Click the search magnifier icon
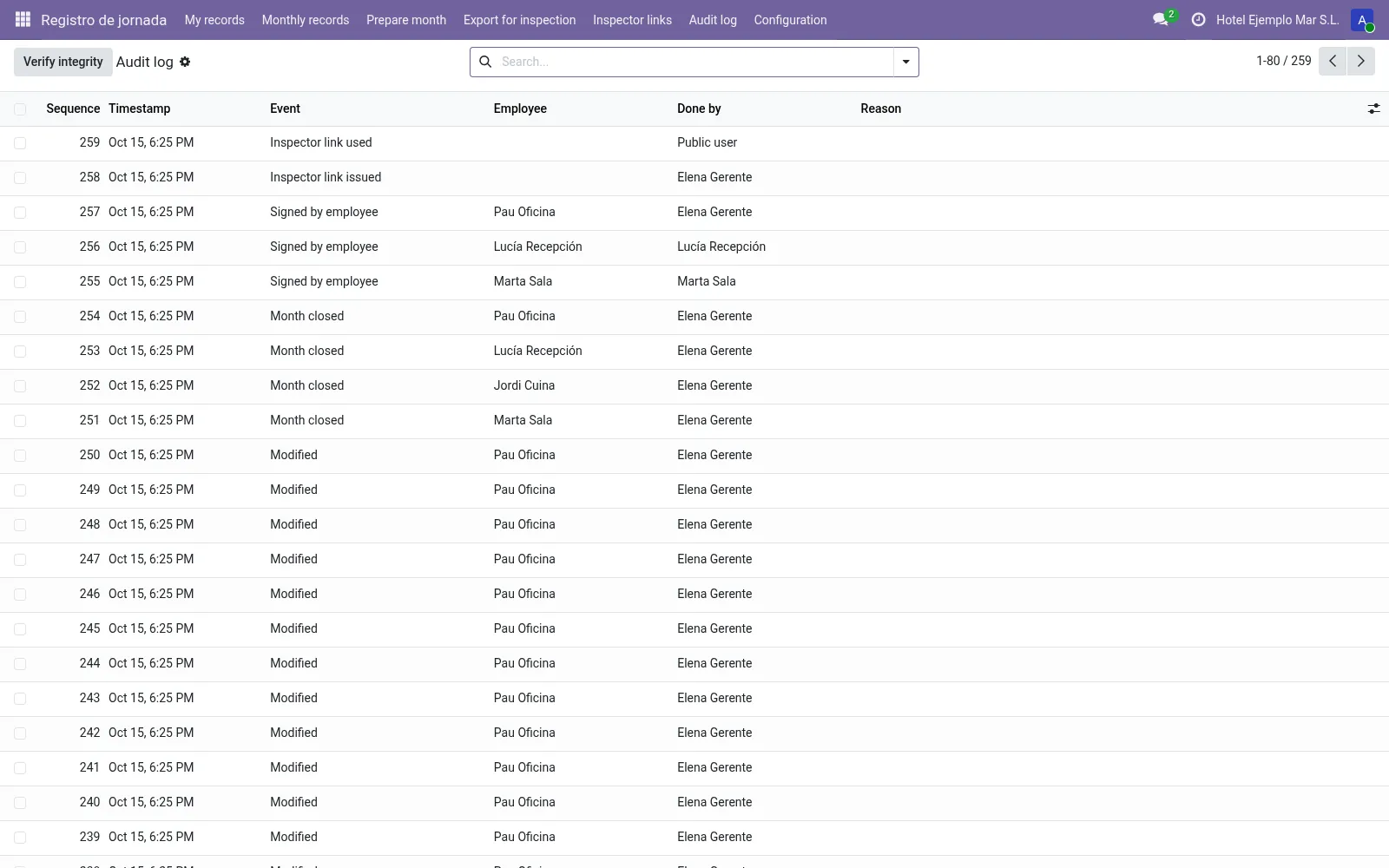Screen dimensions: 1389x868 click(x=485, y=62)
